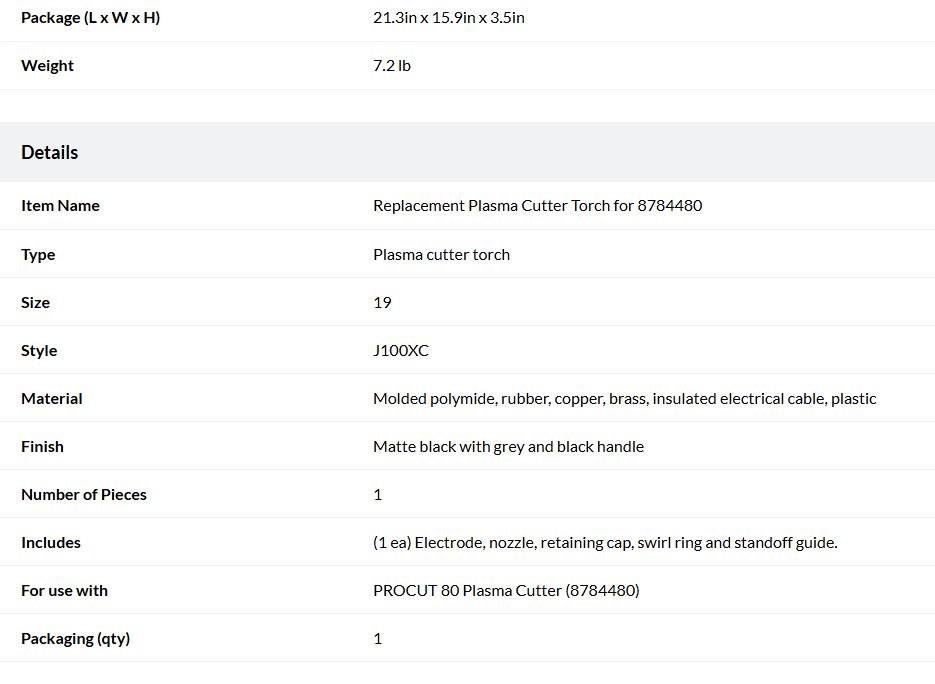Select the Style label
The height and width of the screenshot is (684, 935).
tap(39, 351)
